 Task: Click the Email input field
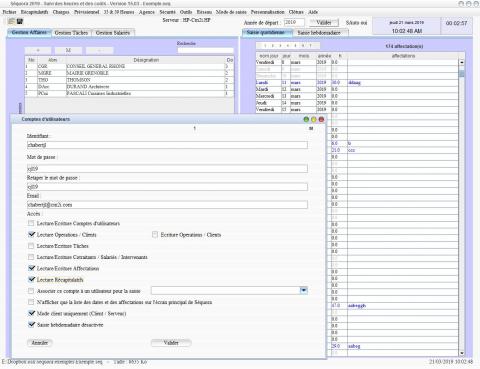coord(167,205)
